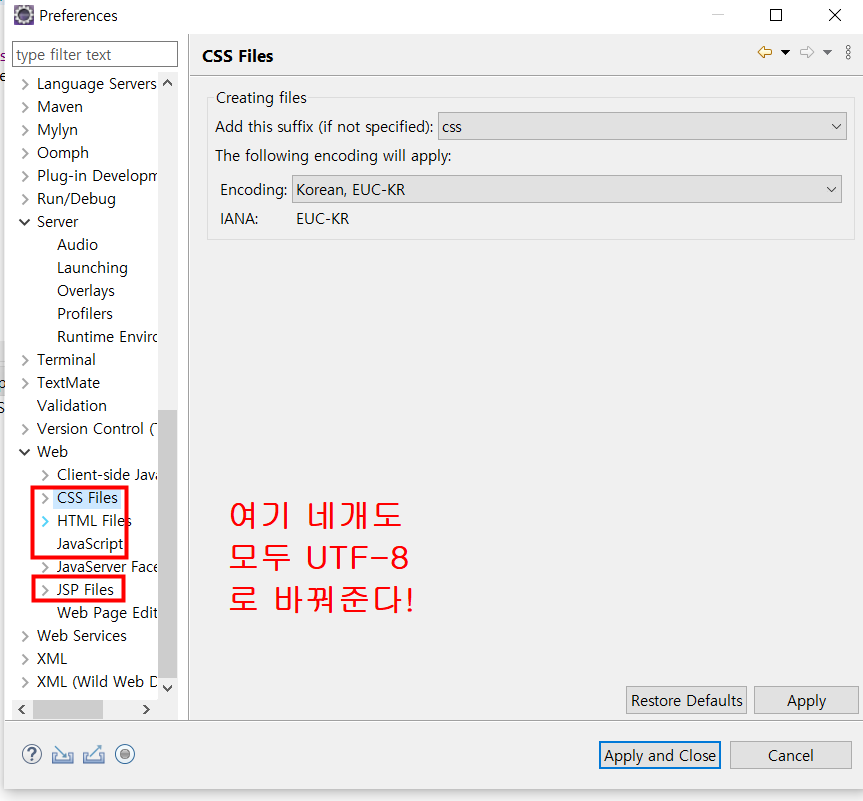
Task: Expand the CSS Files subtree arrow
Action: point(45,498)
